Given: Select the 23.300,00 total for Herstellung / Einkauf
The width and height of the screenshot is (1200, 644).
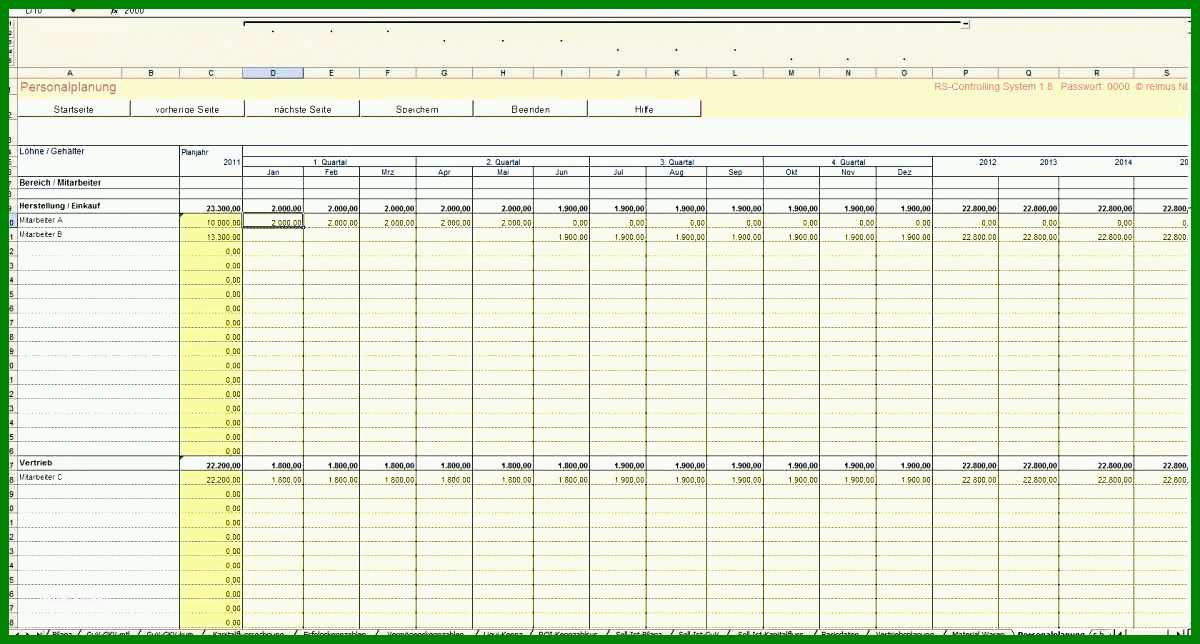Looking at the screenshot, I should tap(211, 208).
